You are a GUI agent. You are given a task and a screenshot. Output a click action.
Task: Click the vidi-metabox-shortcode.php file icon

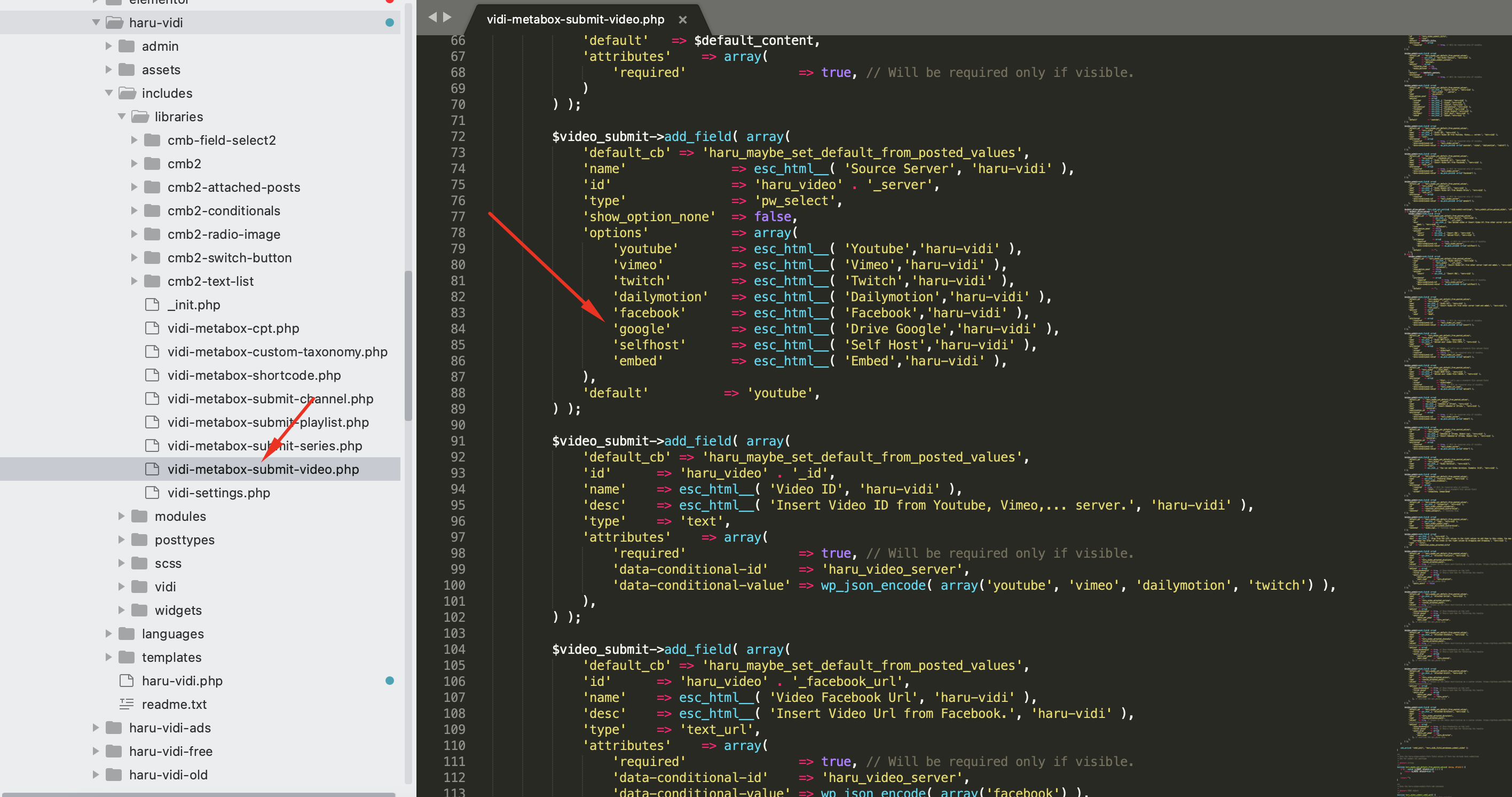click(x=152, y=374)
